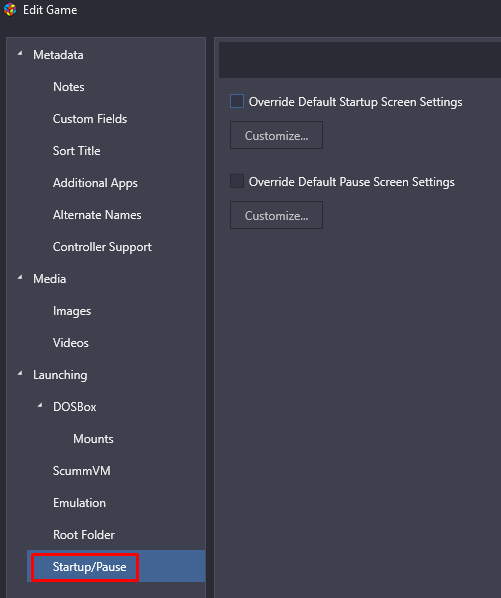Viewport: 501px width, 598px height.
Task: Collapse the Media tree section
Action: [20, 278]
